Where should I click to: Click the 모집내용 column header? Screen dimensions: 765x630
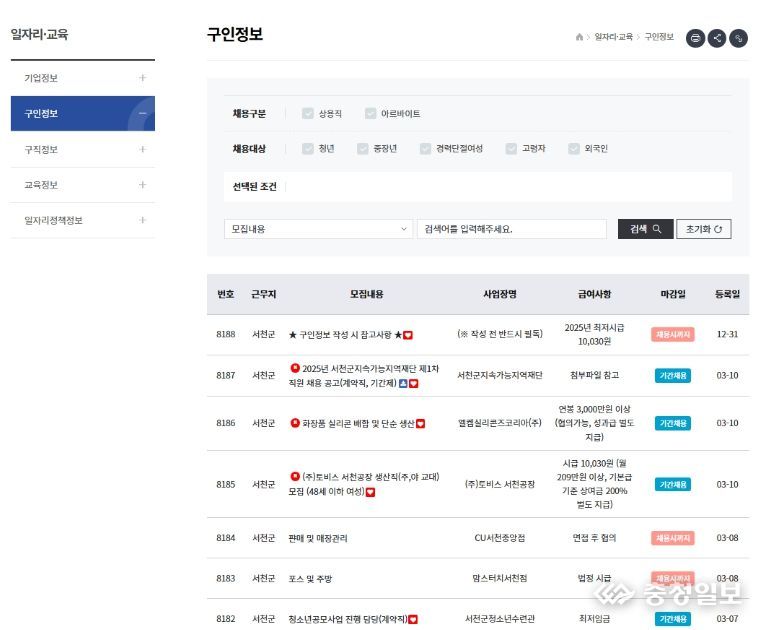(366, 294)
